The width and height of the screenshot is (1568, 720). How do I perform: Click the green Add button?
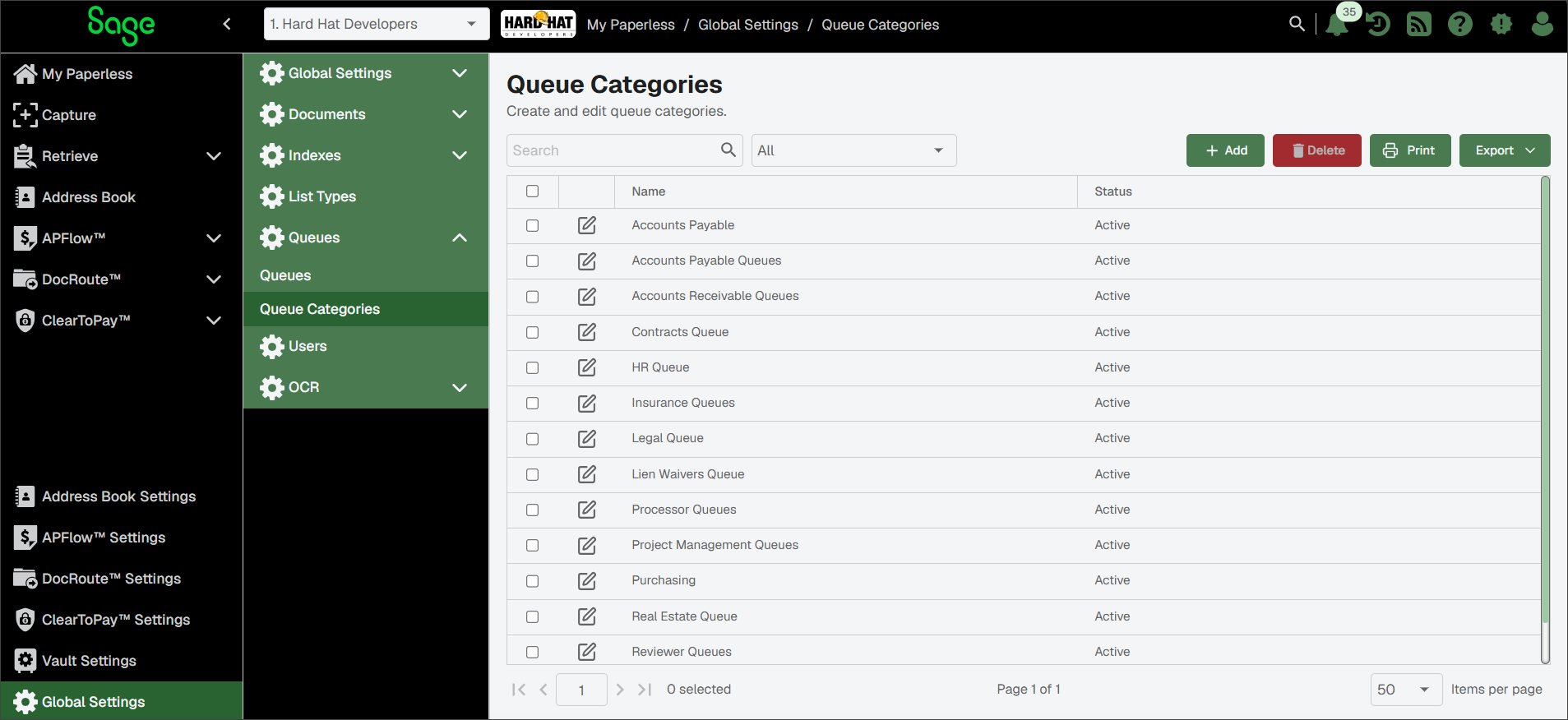pos(1225,150)
